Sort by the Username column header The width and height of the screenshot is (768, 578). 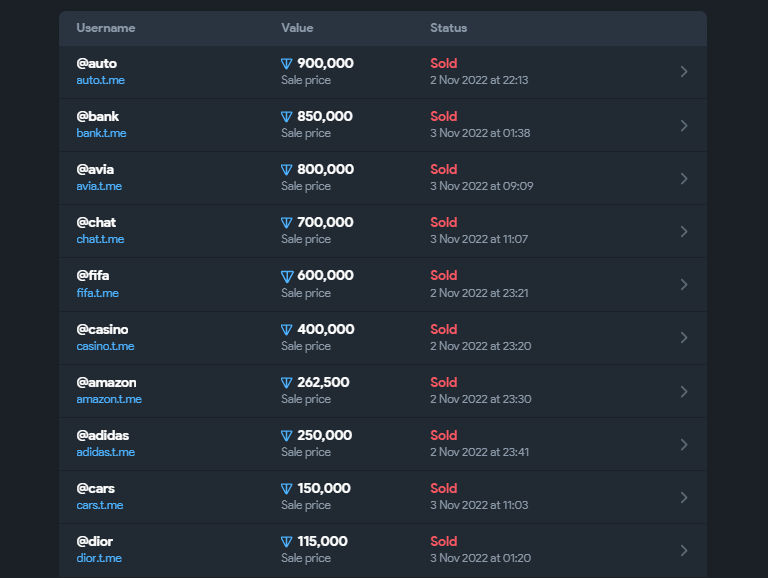(106, 28)
